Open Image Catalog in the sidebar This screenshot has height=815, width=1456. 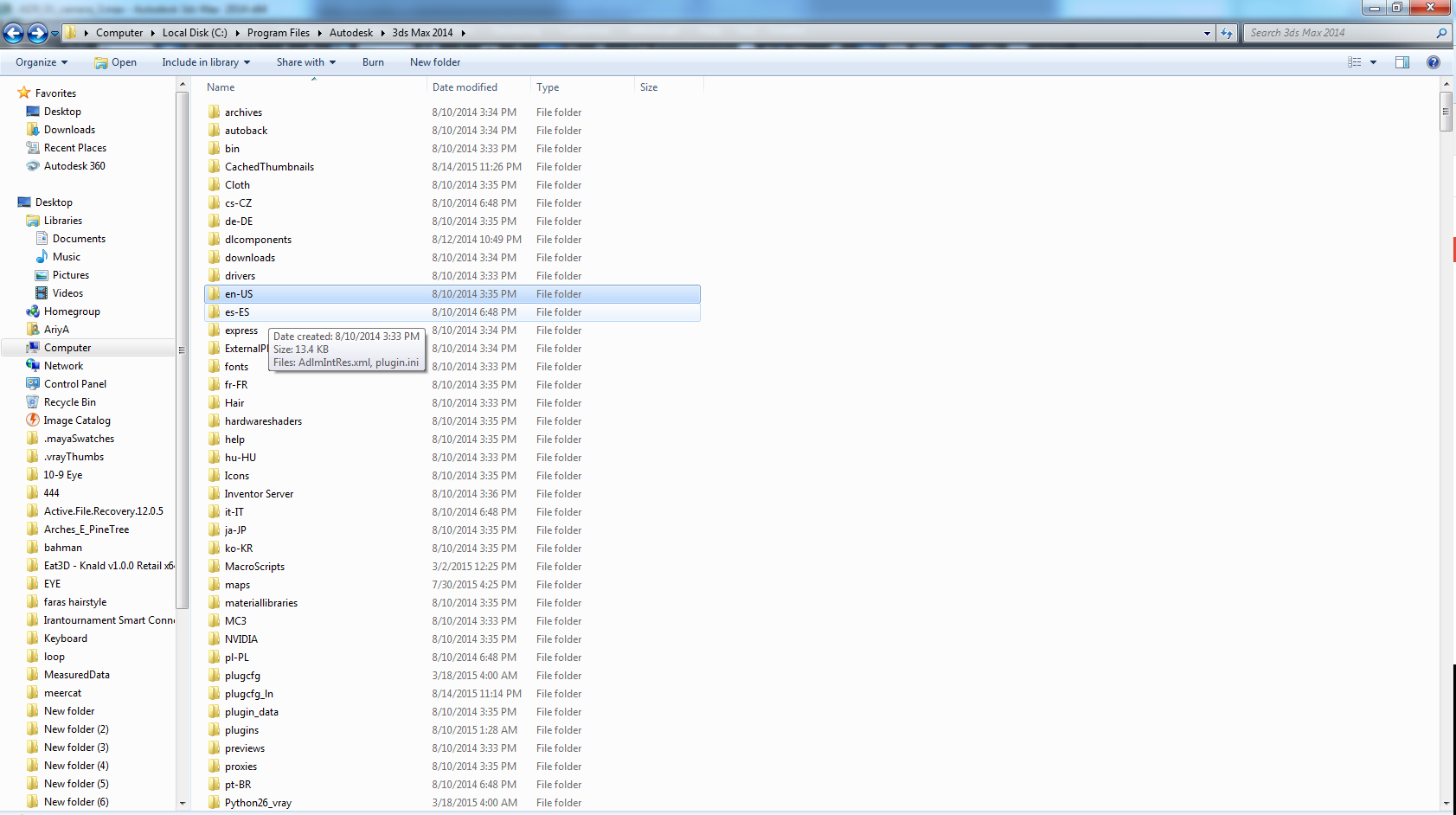click(76, 420)
